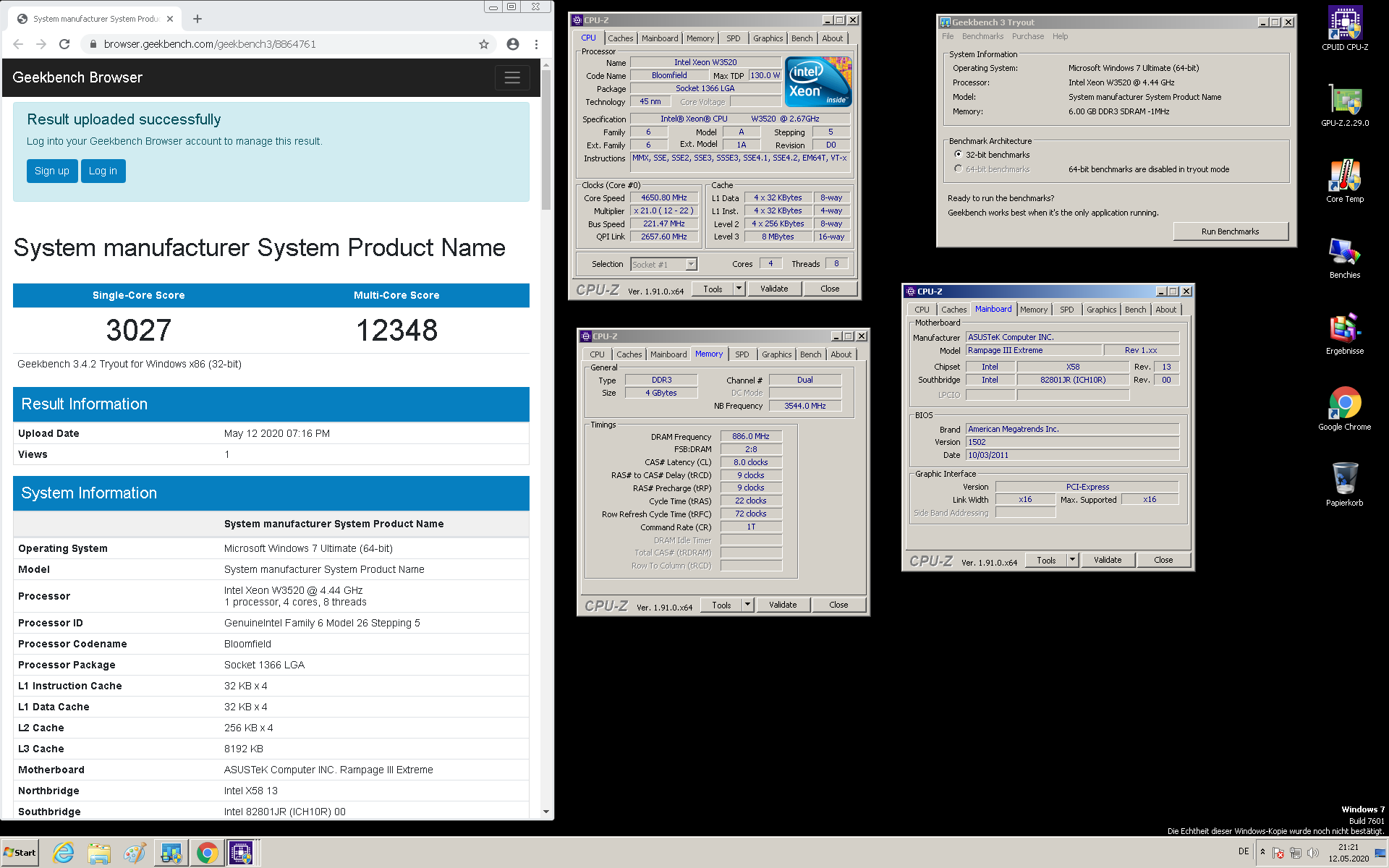Open Geekbench Benchmarks menu

pyautogui.click(x=982, y=36)
